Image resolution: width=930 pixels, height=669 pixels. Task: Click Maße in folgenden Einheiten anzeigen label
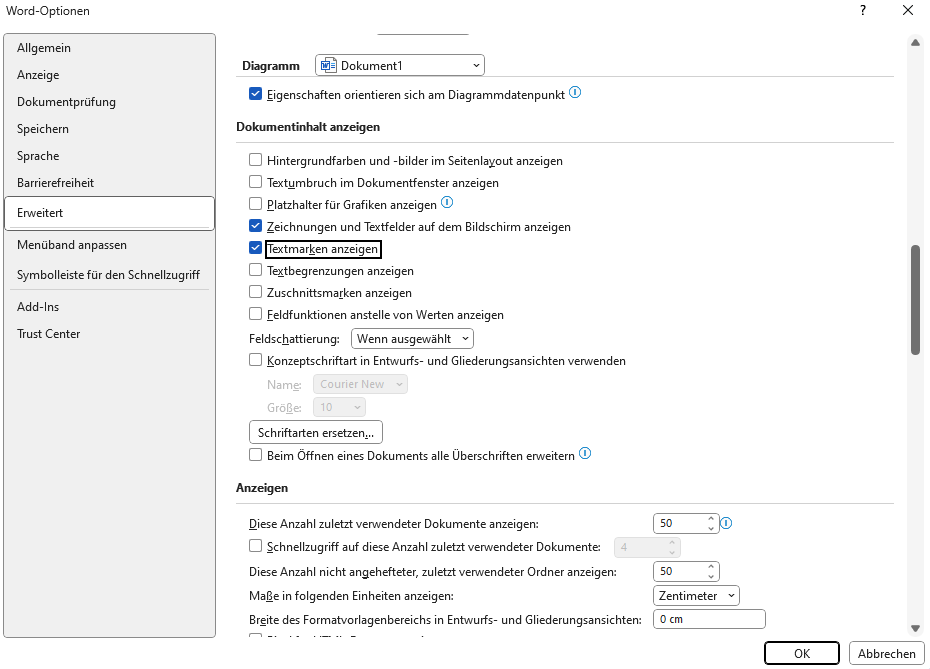click(351, 595)
